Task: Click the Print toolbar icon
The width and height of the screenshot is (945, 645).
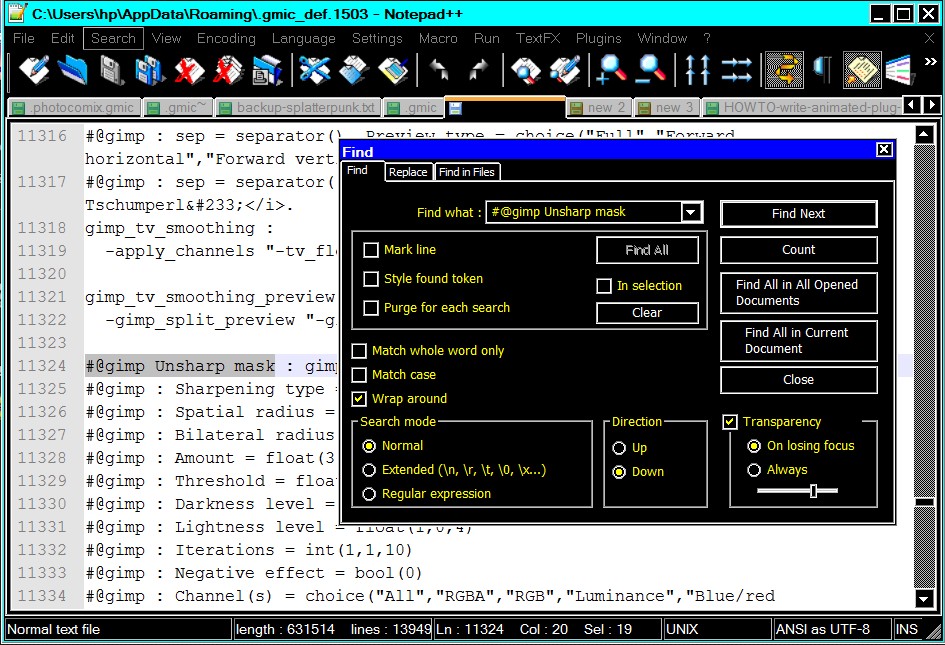Action: point(267,70)
